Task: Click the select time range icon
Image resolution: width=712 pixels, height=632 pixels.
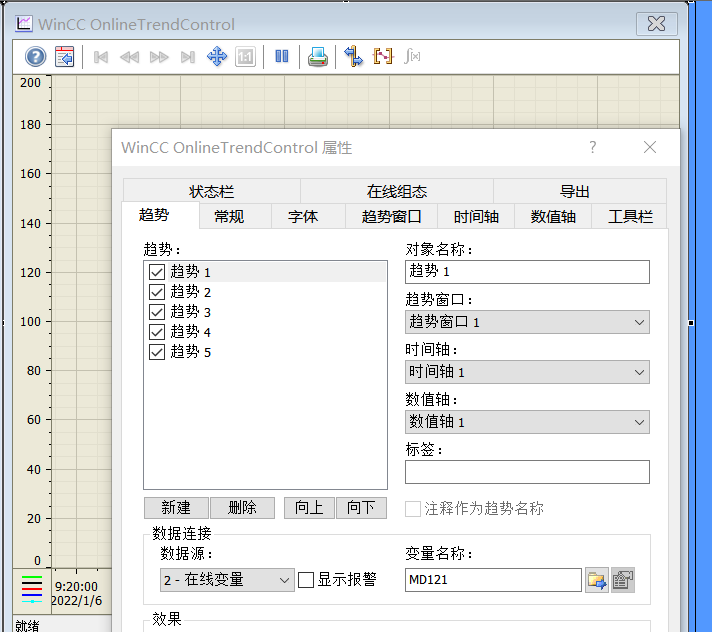Action: (x=382, y=57)
